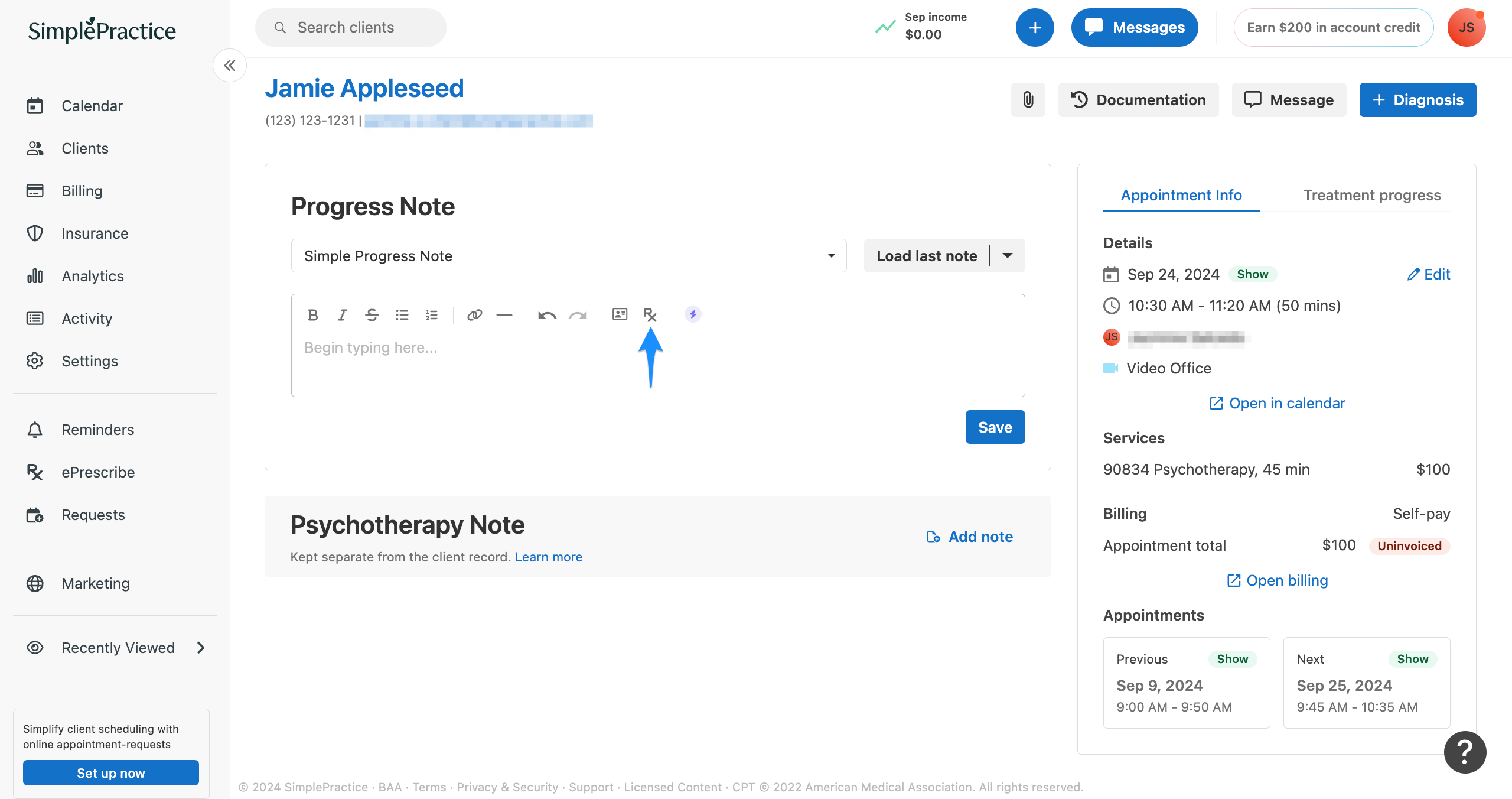
Task: Click the lightning snippet icon in the toolbar
Action: tap(692, 315)
